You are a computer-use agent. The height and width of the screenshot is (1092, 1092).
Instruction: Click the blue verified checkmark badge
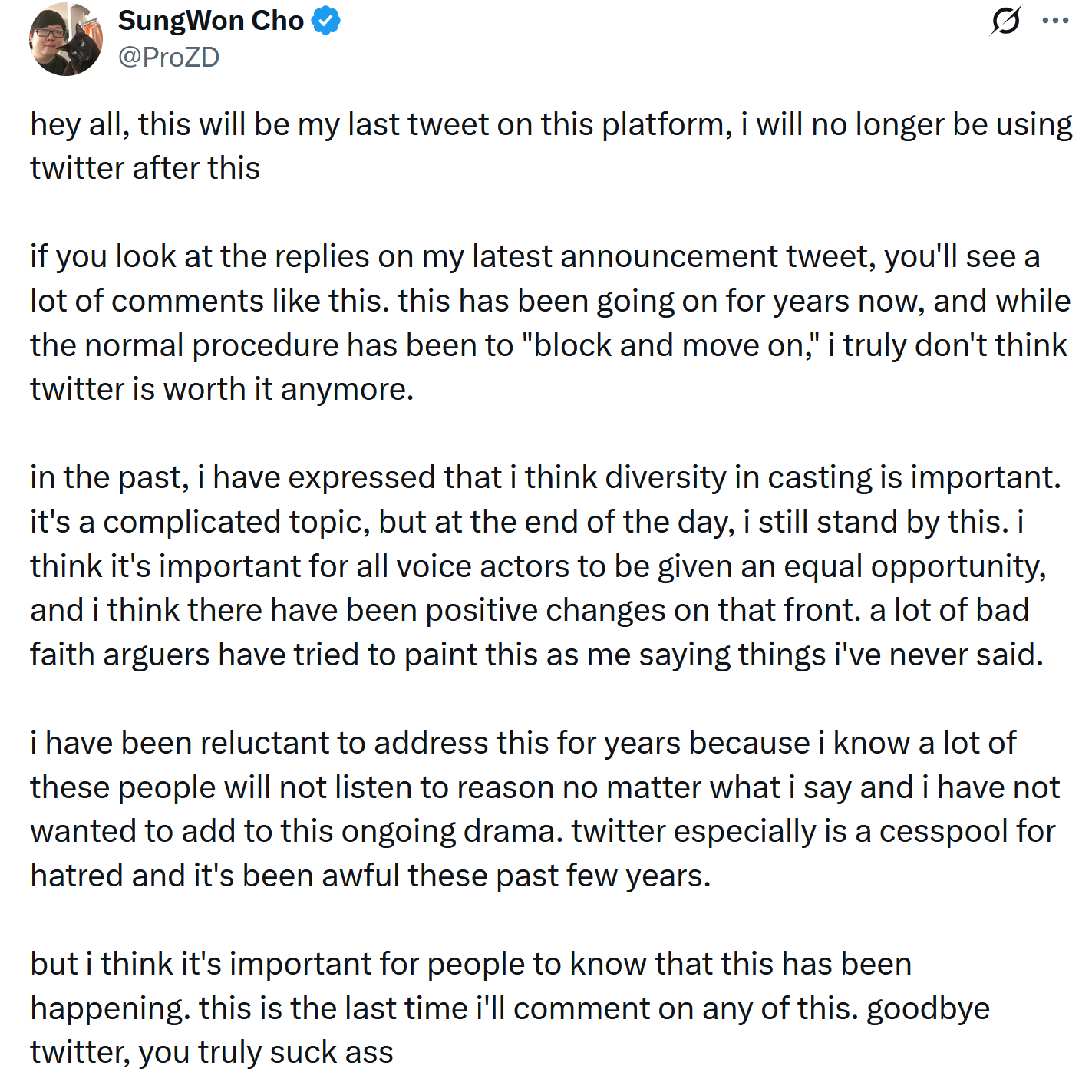point(326,21)
